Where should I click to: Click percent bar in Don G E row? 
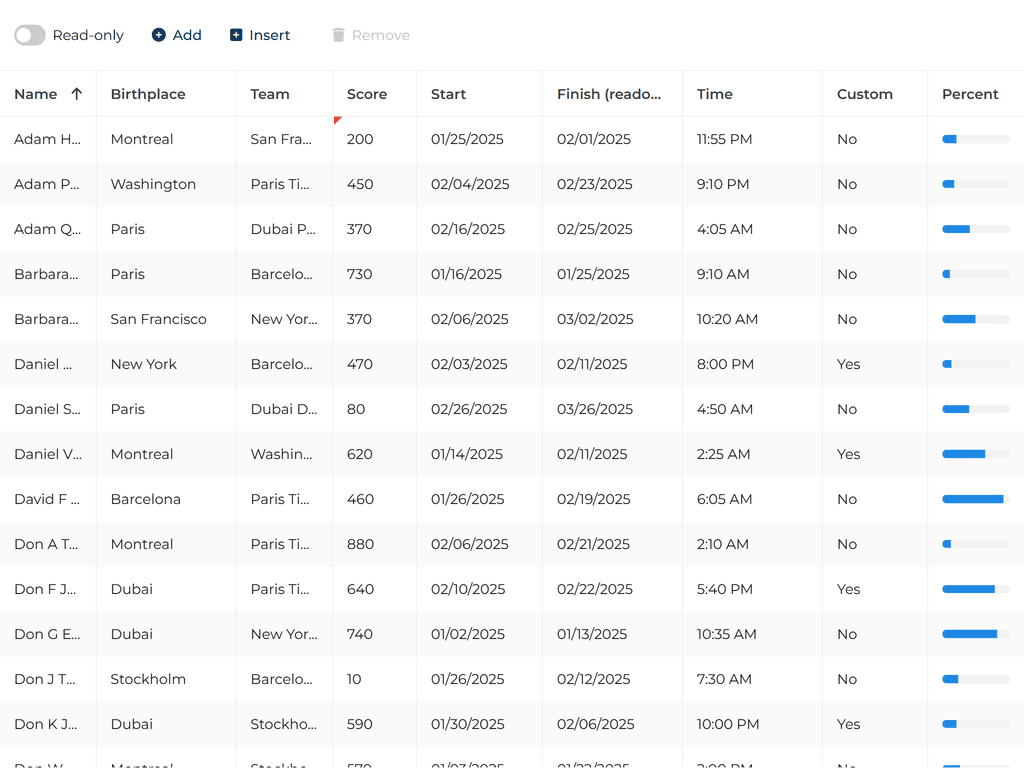pos(975,634)
